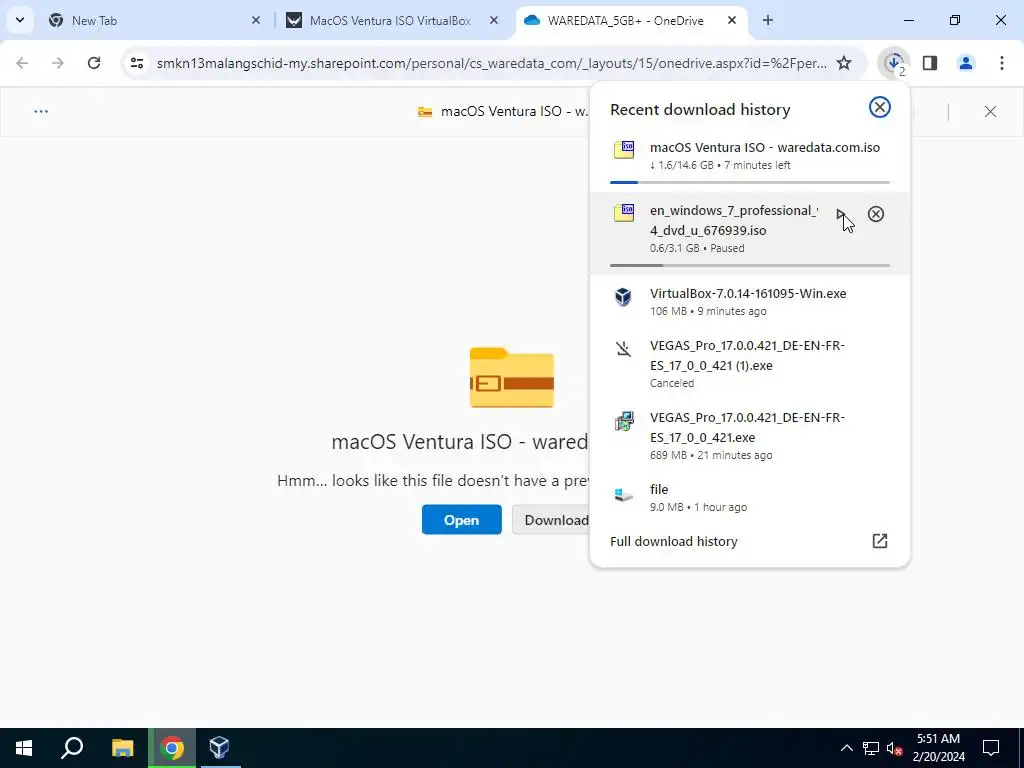Open a new browser tab with plus
The image size is (1024, 768).
pyautogui.click(x=768, y=21)
